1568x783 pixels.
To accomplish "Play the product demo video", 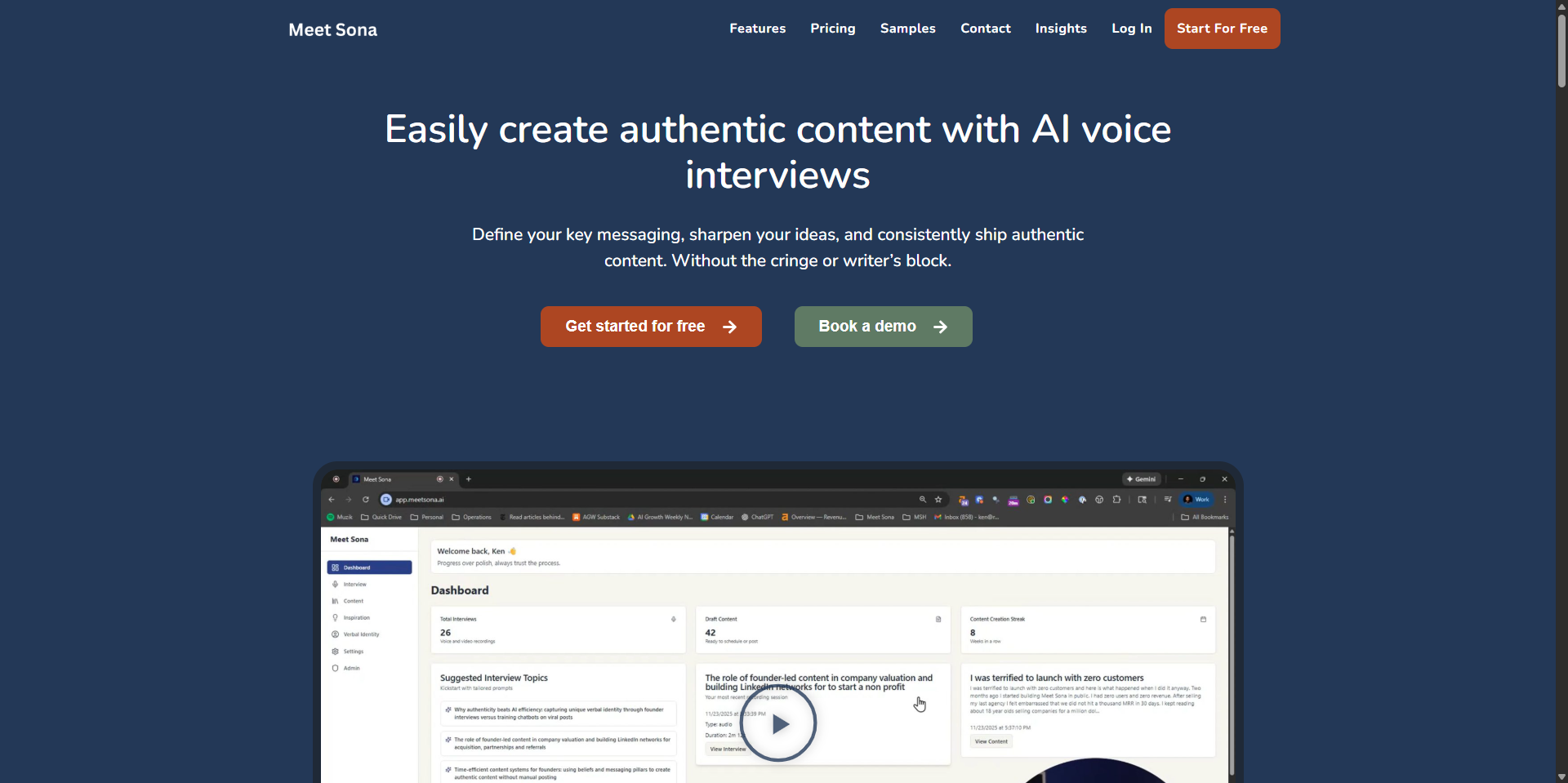I will [778, 723].
